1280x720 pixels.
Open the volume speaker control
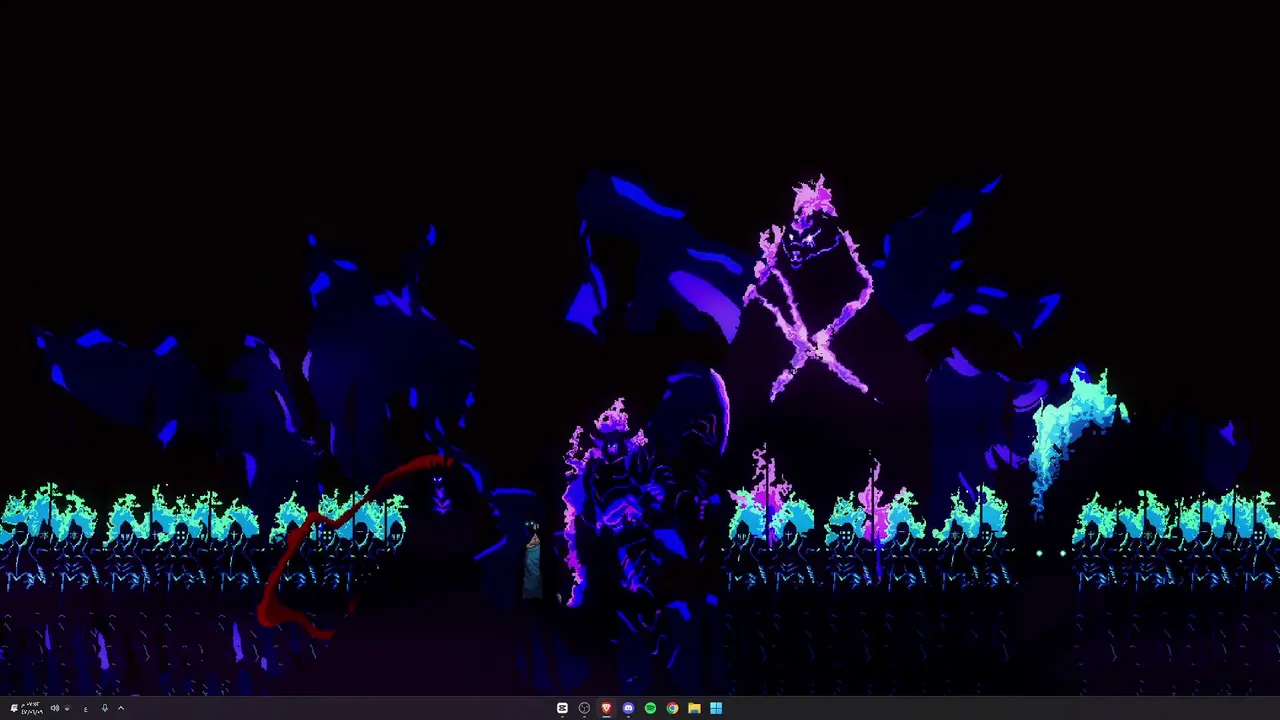point(55,708)
